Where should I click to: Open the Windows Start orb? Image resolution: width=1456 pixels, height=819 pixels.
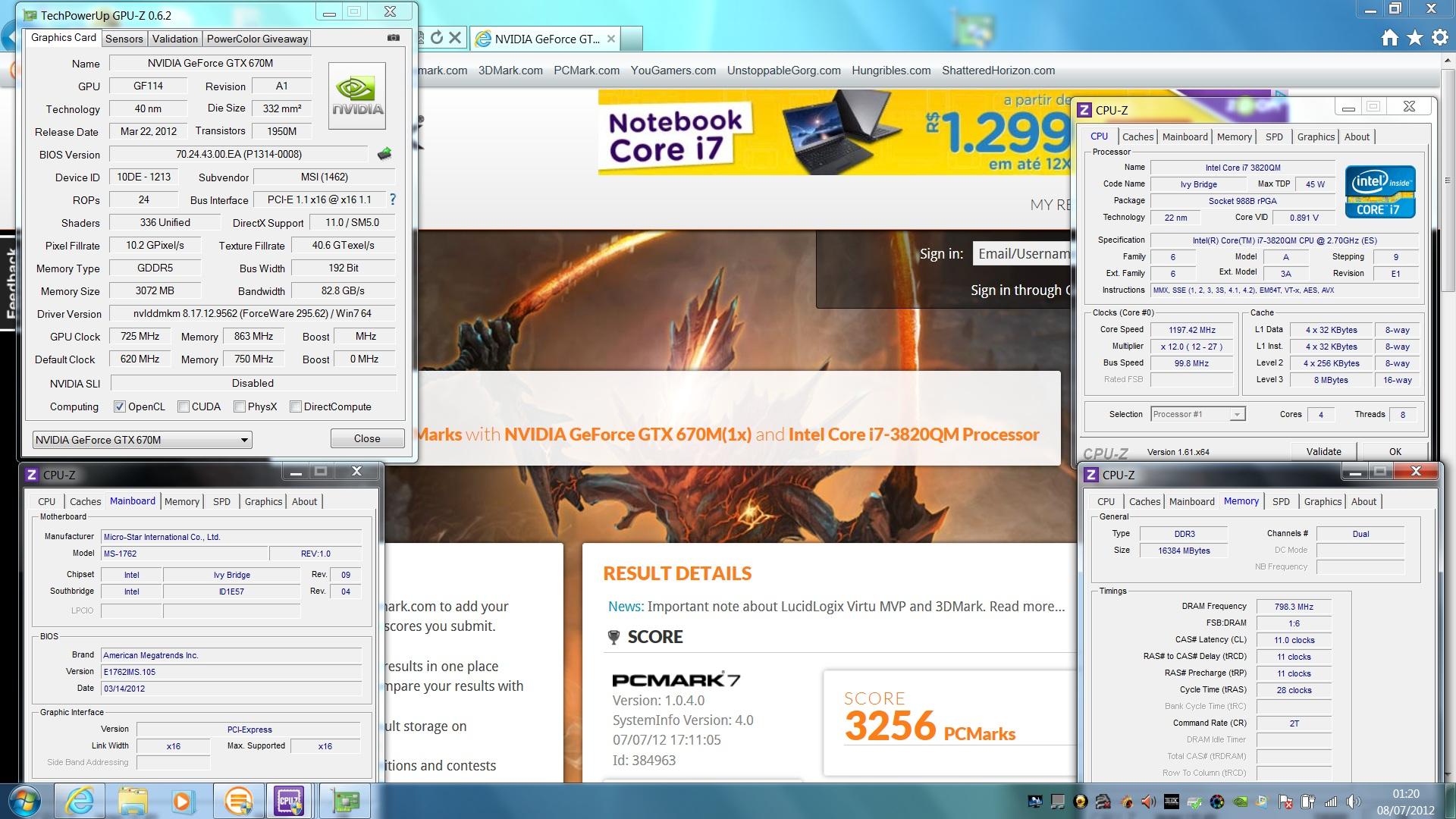(24, 801)
